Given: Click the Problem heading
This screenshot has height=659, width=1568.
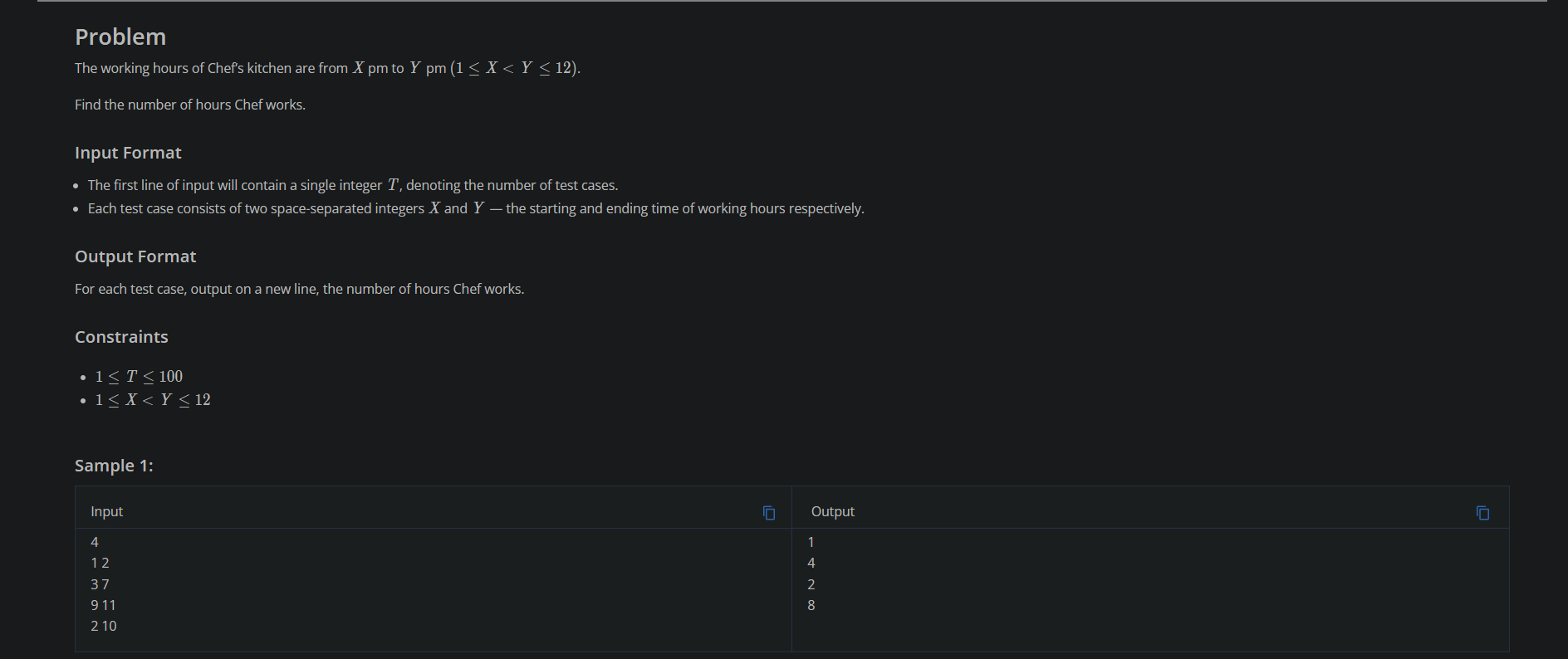Looking at the screenshot, I should pyautogui.click(x=120, y=37).
